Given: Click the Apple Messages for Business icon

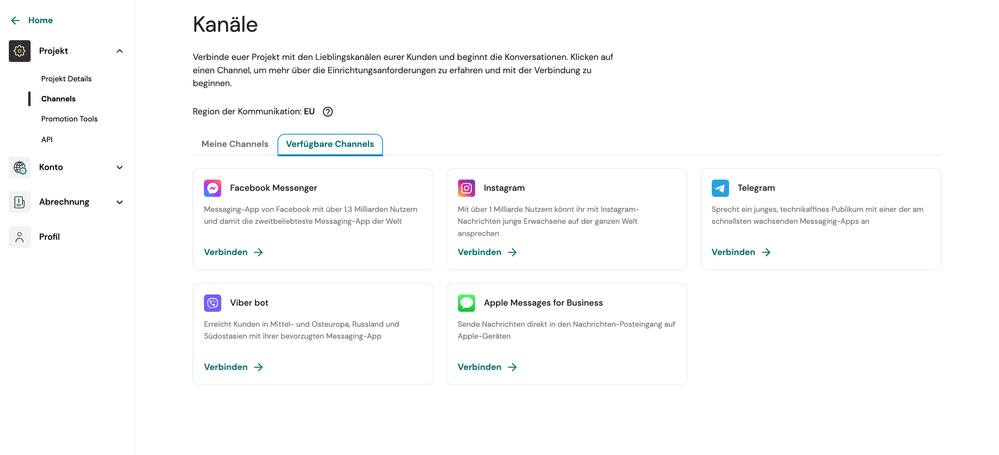Looking at the screenshot, I should (x=466, y=303).
